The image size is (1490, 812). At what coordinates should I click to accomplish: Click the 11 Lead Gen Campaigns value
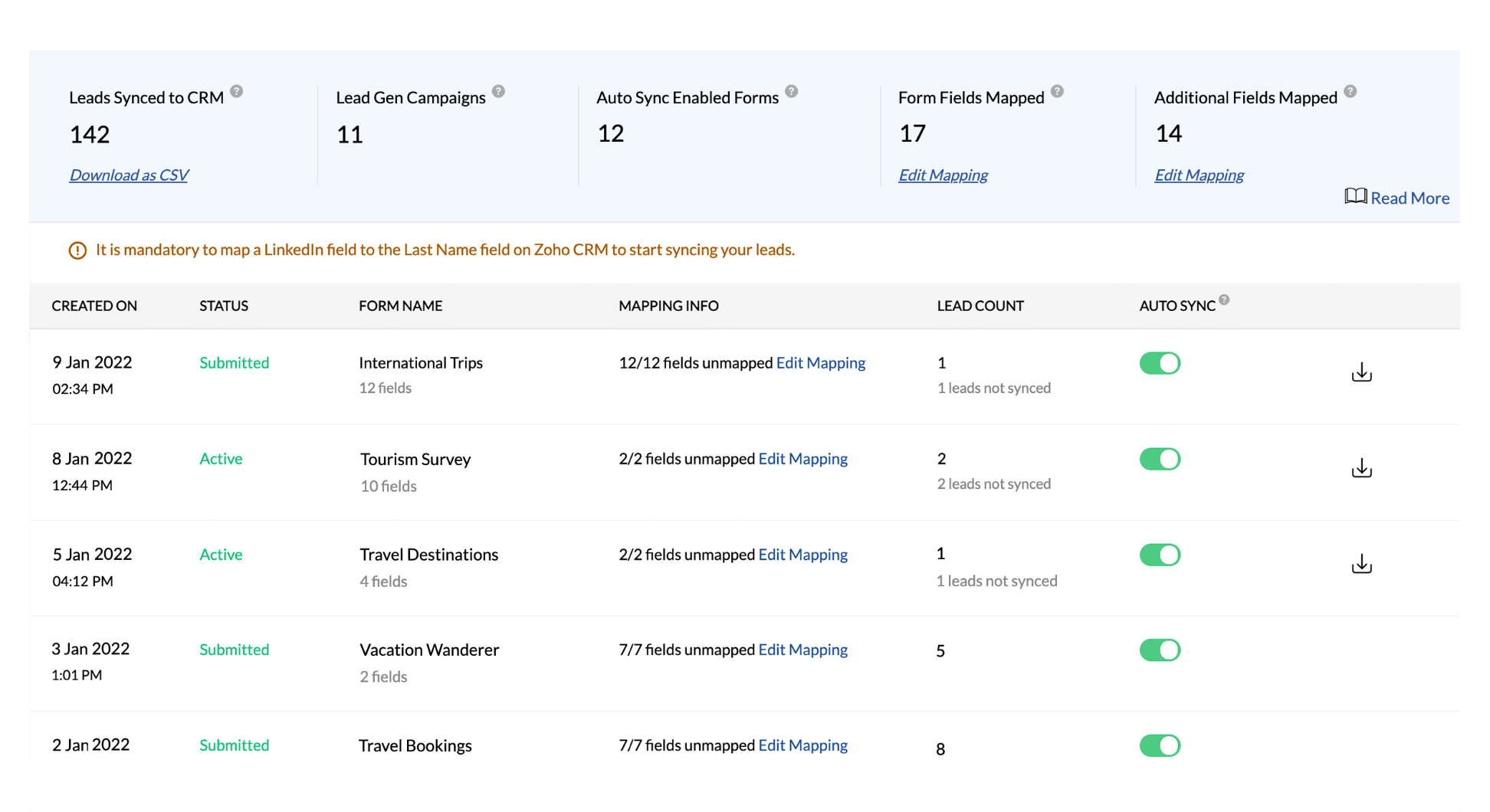350,135
